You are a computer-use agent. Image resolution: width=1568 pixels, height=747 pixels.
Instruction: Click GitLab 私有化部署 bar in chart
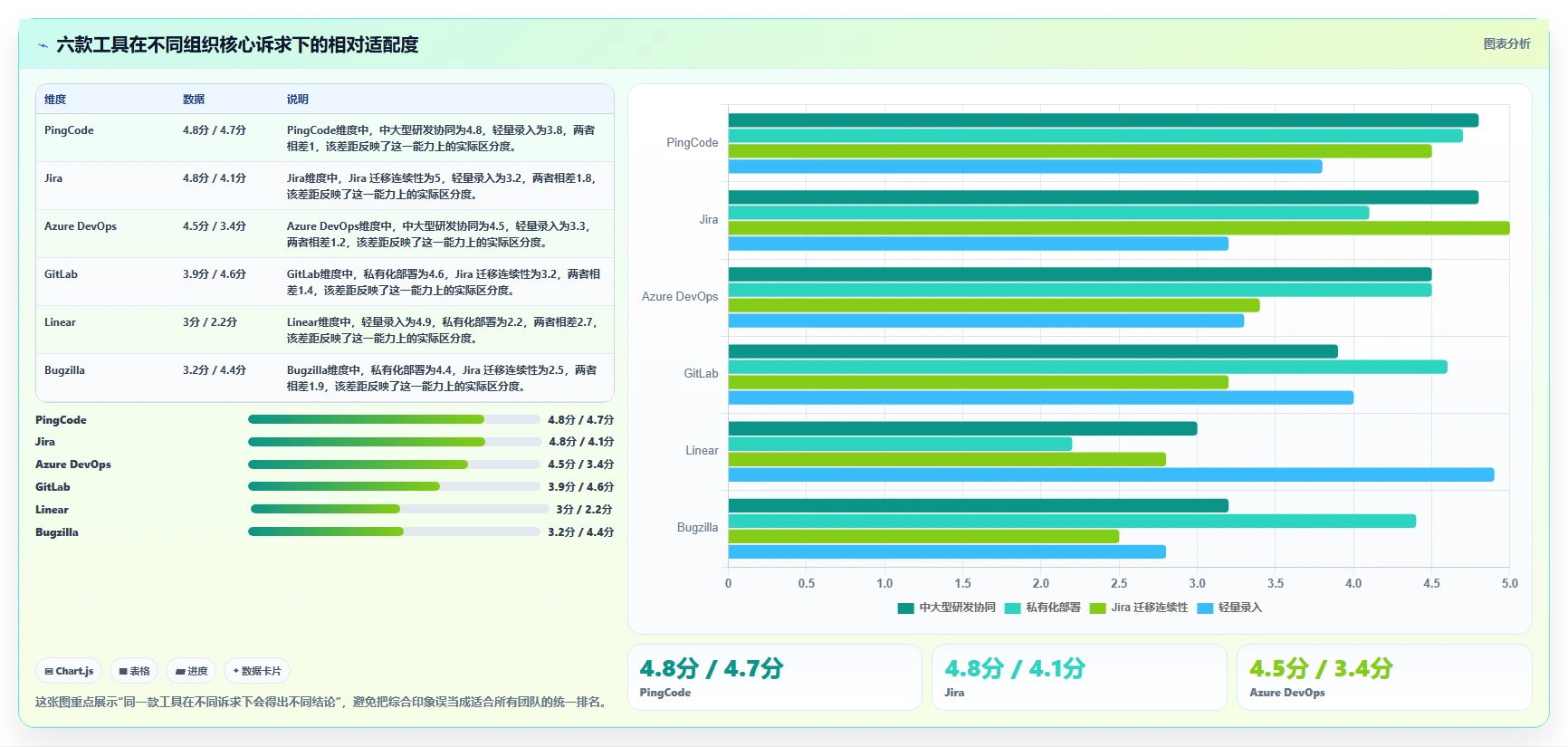click(1087, 367)
